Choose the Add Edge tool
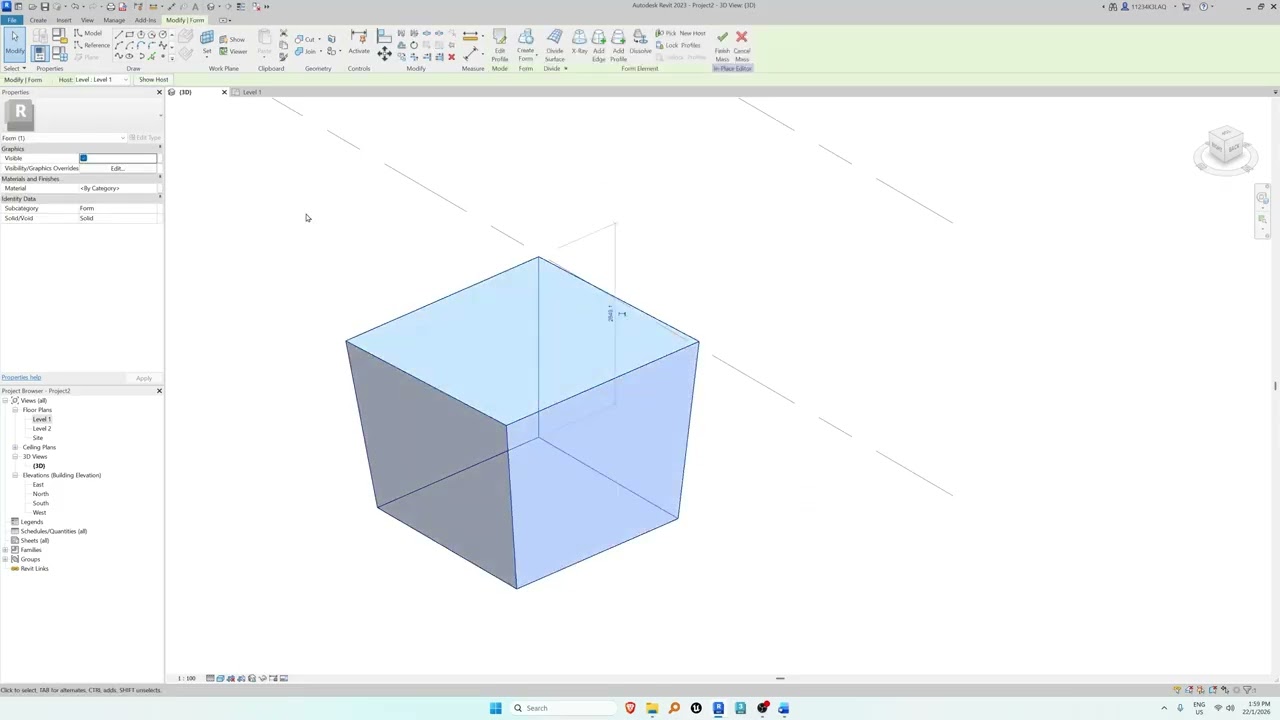Image resolution: width=1280 pixels, height=720 pixels. click(598, 46)
